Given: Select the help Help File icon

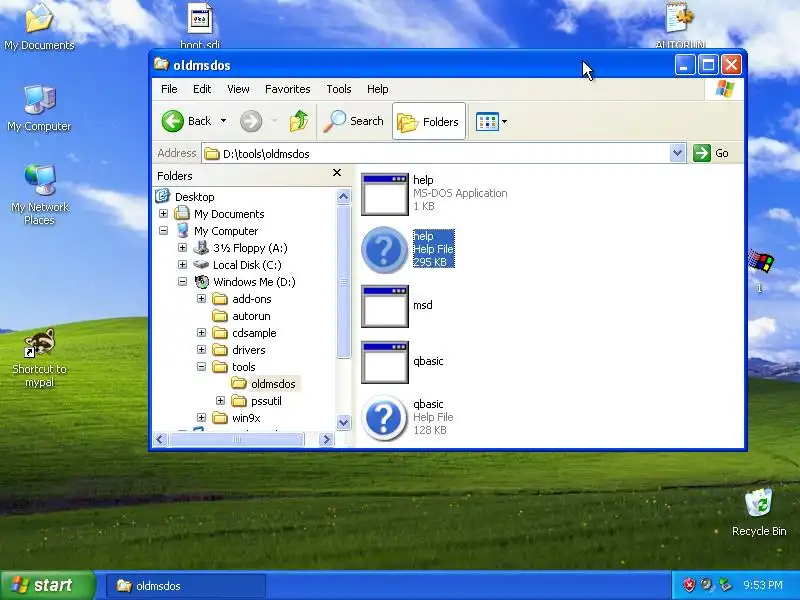Looking at the screenshot, I should 384,249.
